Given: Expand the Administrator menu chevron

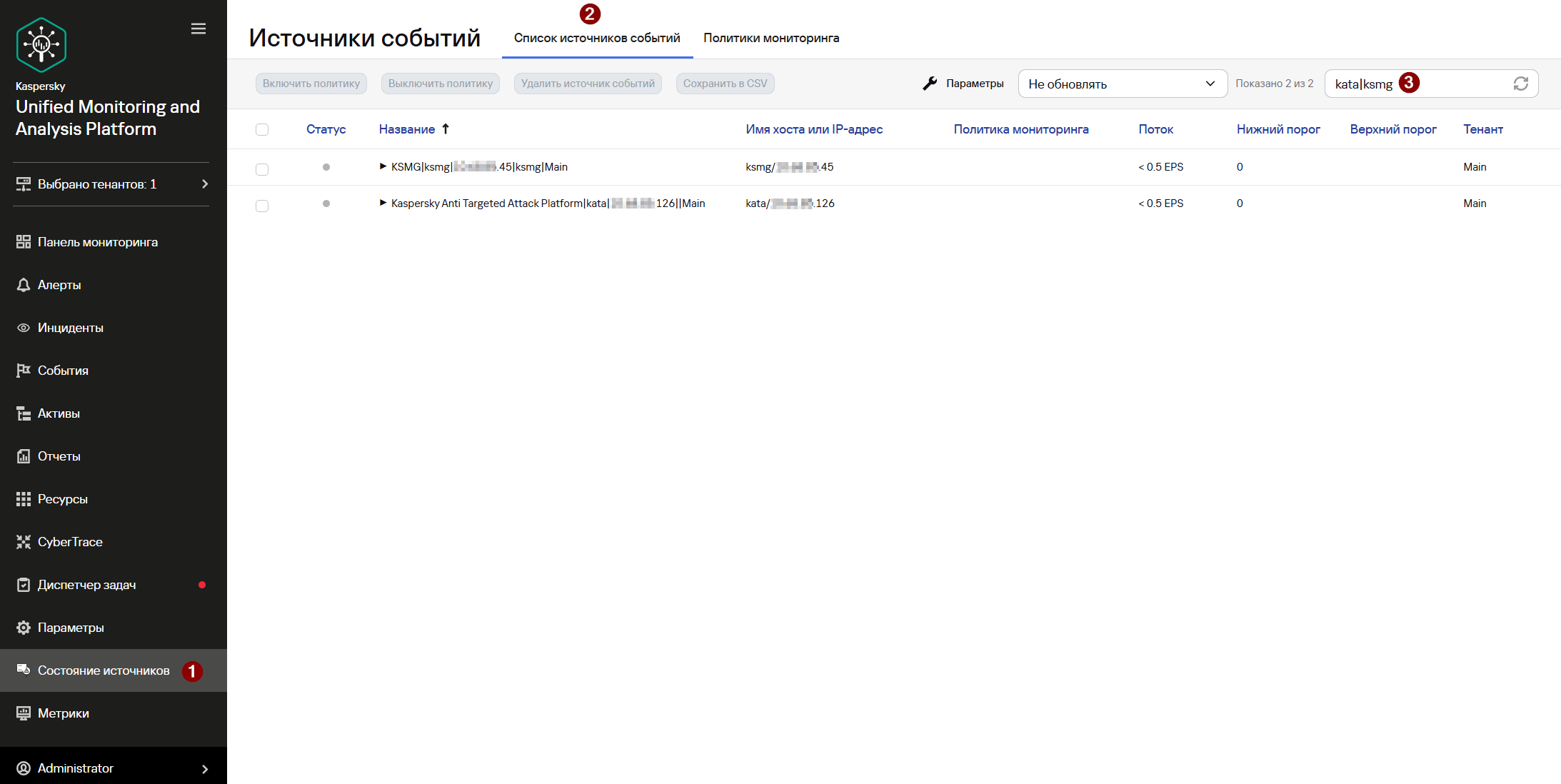Looking at the screenshot, I should pyautogui.click(x=205, y=769).
